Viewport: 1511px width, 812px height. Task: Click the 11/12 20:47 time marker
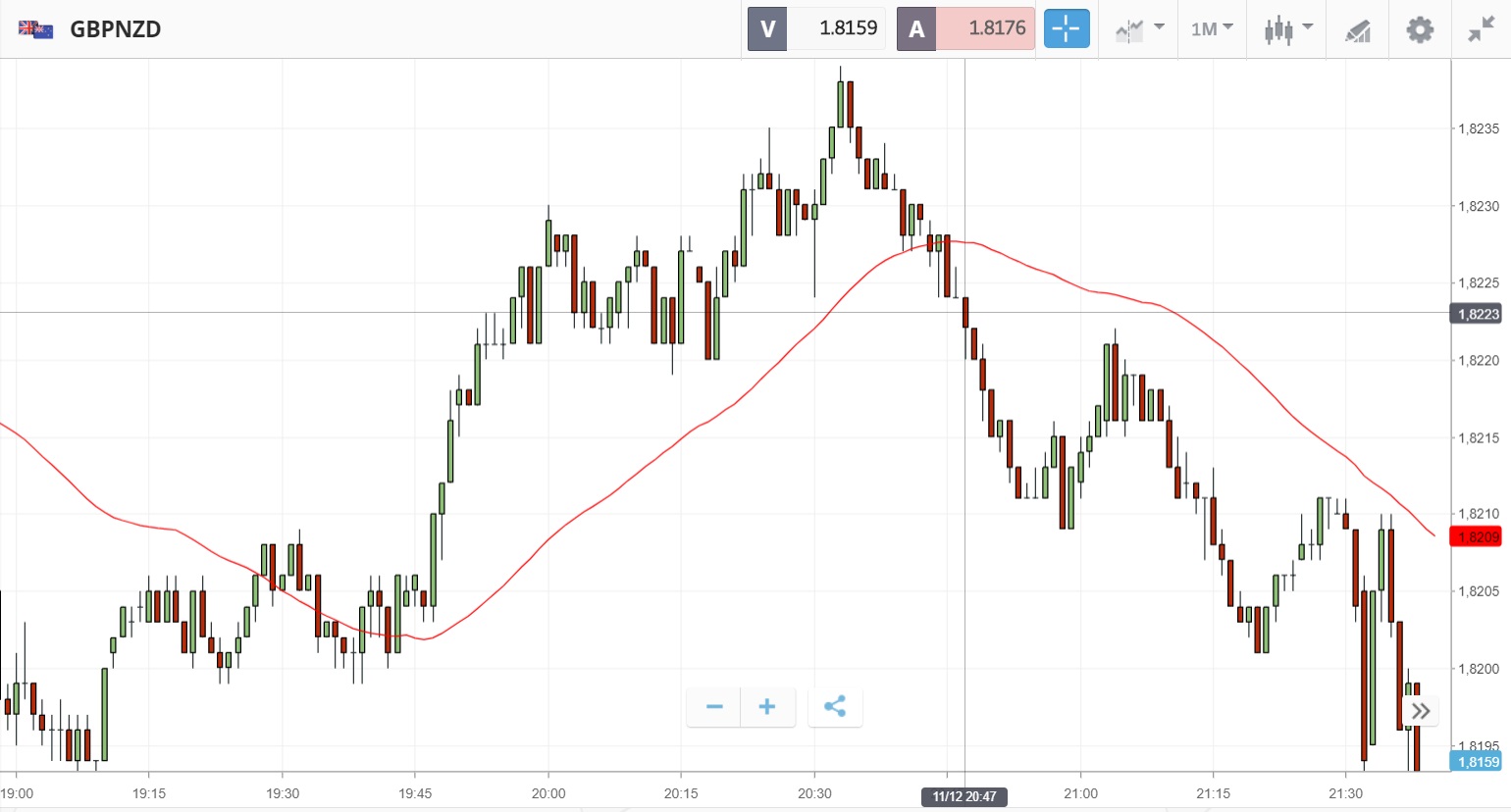click(964, 796)
